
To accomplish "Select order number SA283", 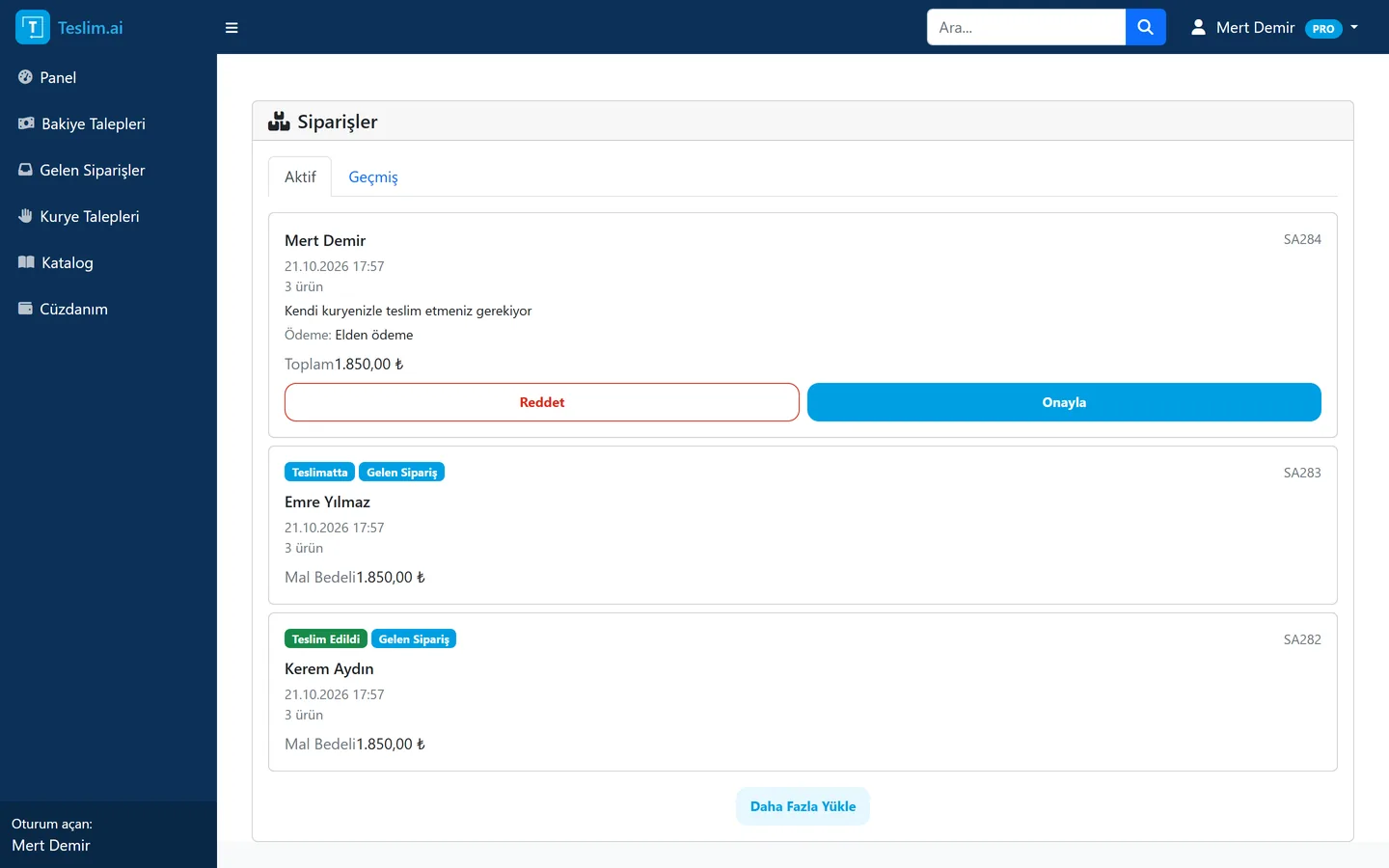I will point(1302,473).
